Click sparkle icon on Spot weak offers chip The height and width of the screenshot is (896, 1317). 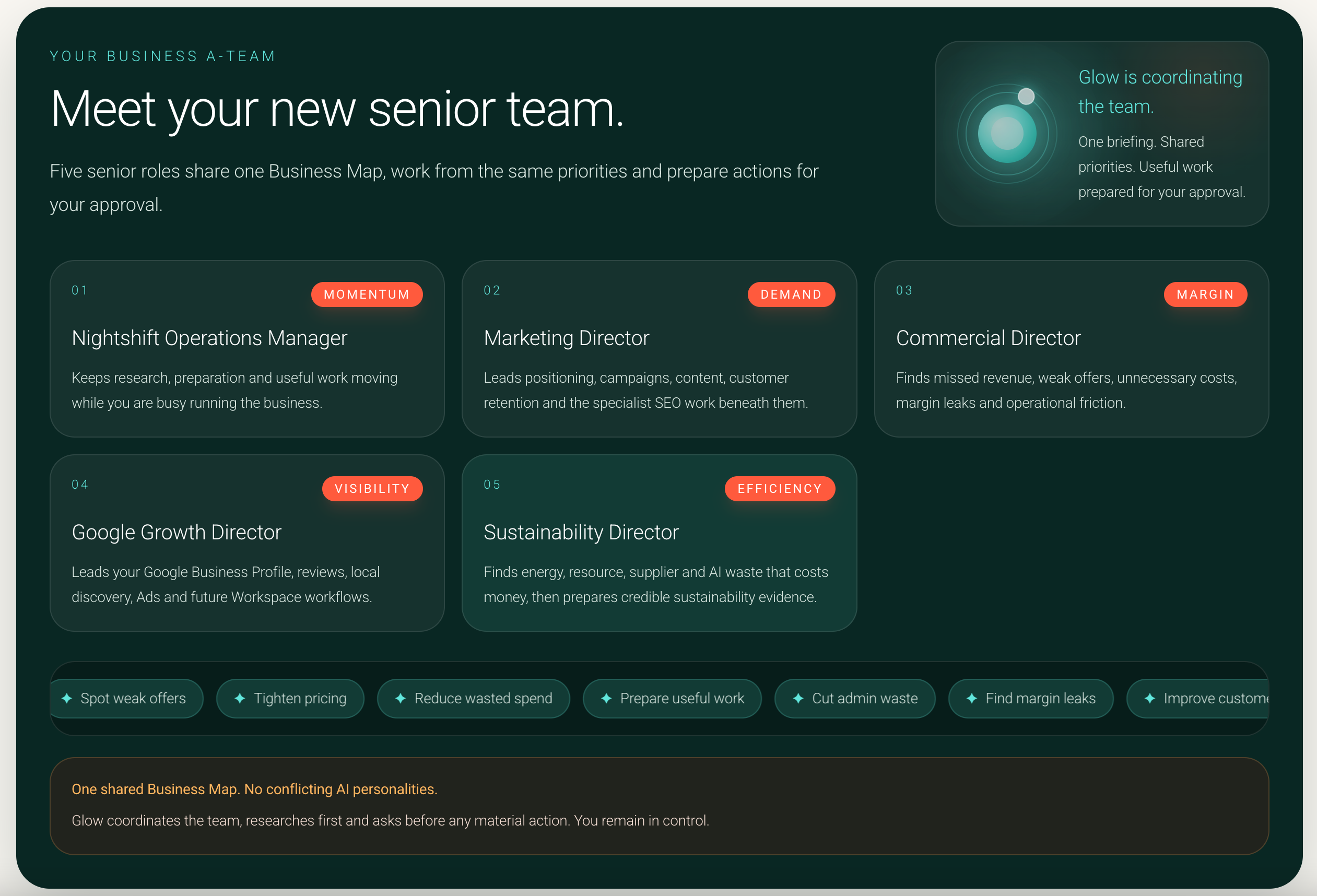pos(67,698)
